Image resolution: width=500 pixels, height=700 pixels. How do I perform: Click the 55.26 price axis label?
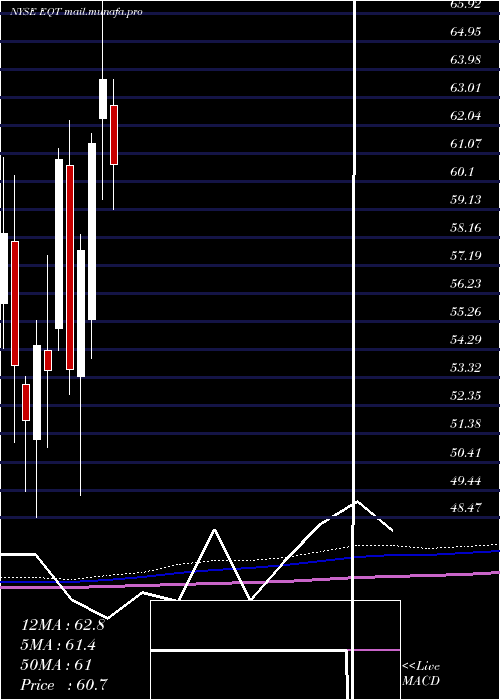(466, 312)
